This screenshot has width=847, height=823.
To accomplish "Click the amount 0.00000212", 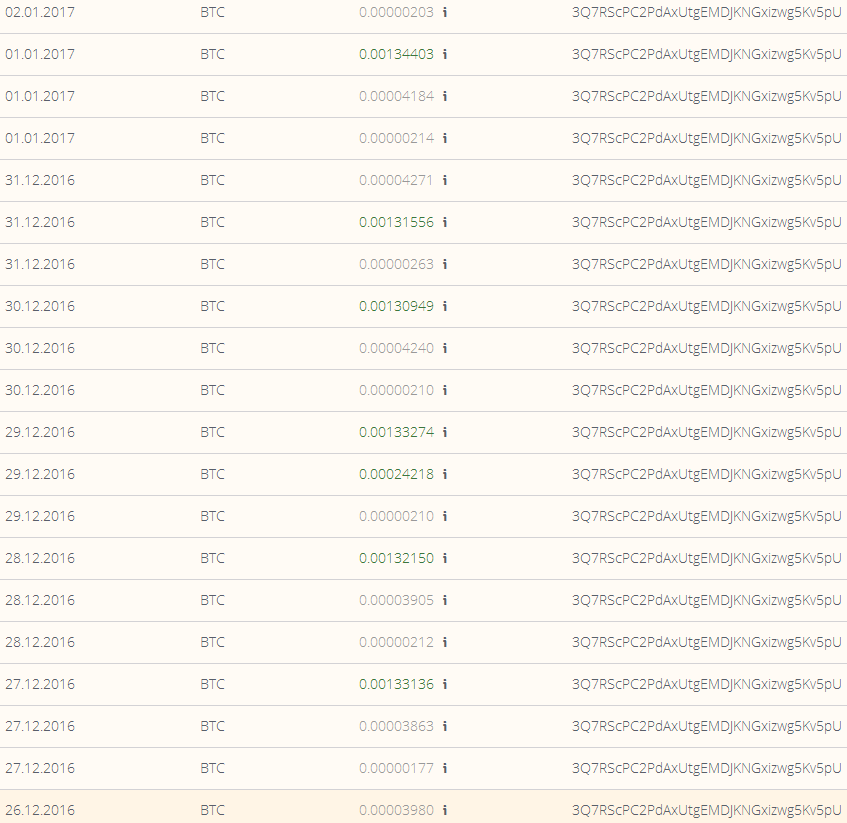I will click(x=396, y=642).
